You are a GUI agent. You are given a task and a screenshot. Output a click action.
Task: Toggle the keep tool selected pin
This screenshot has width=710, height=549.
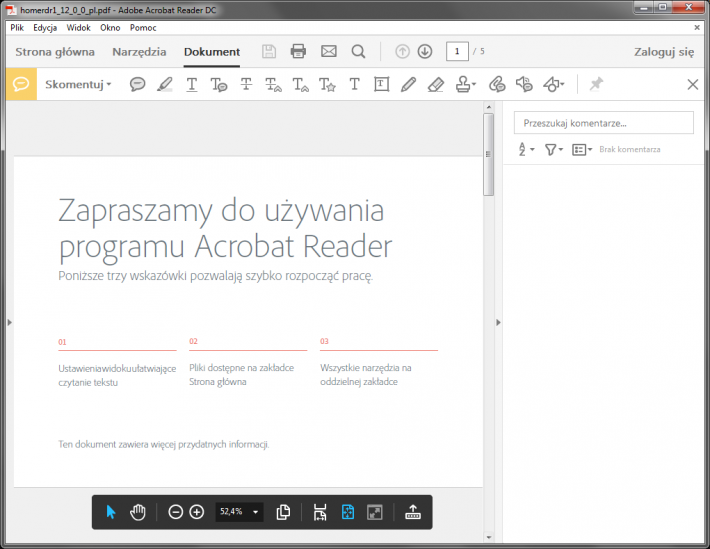coord(596,84)
